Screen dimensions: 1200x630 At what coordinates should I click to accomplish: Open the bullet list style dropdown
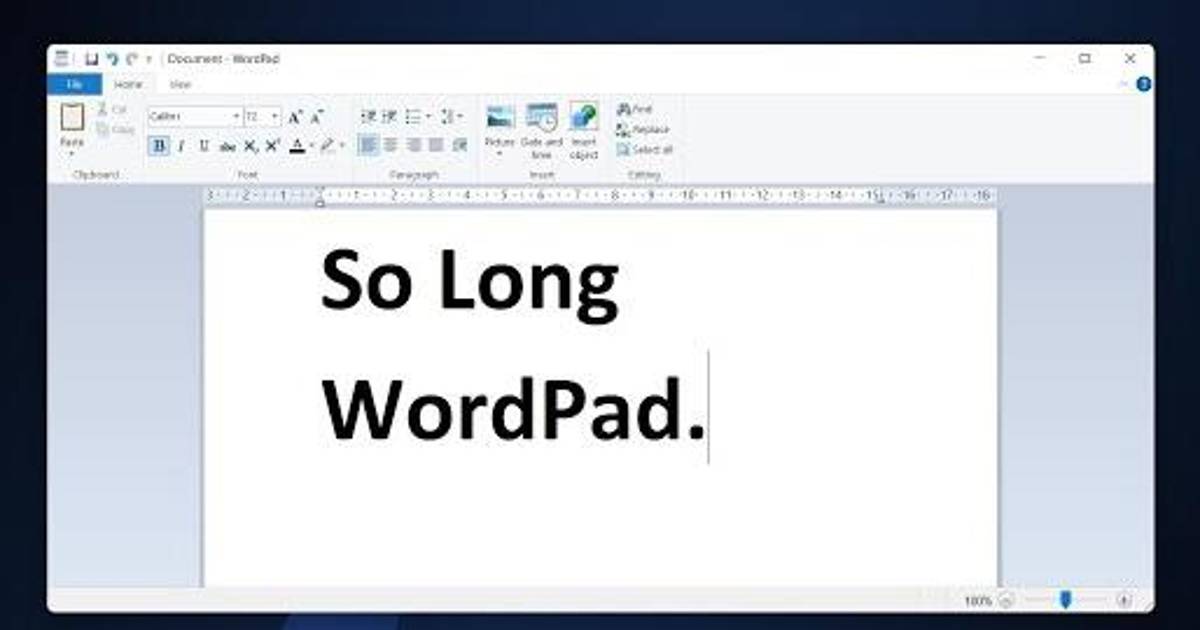tap(428, 117)
